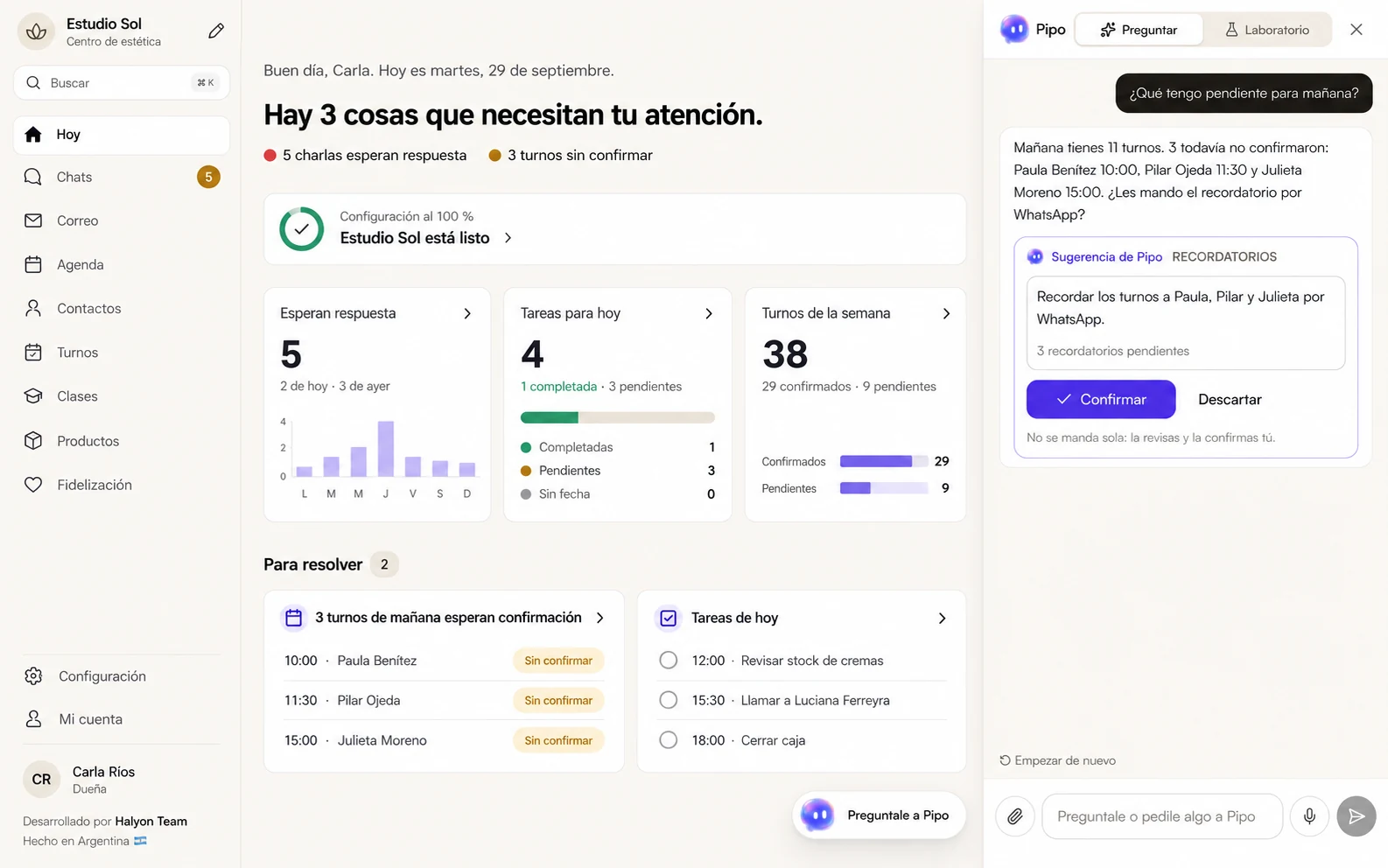Expand the Tareas de hoy list chevron
The height and width of the screenshot is (868, 1388).
coord(943,619)
